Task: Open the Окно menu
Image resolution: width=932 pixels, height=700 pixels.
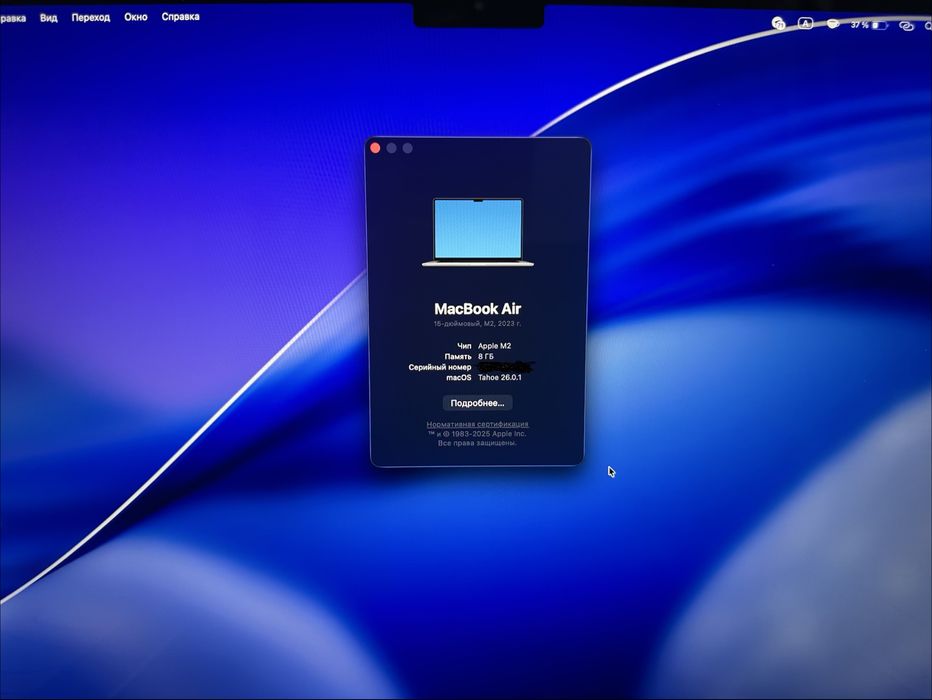Action: point(136,17)
